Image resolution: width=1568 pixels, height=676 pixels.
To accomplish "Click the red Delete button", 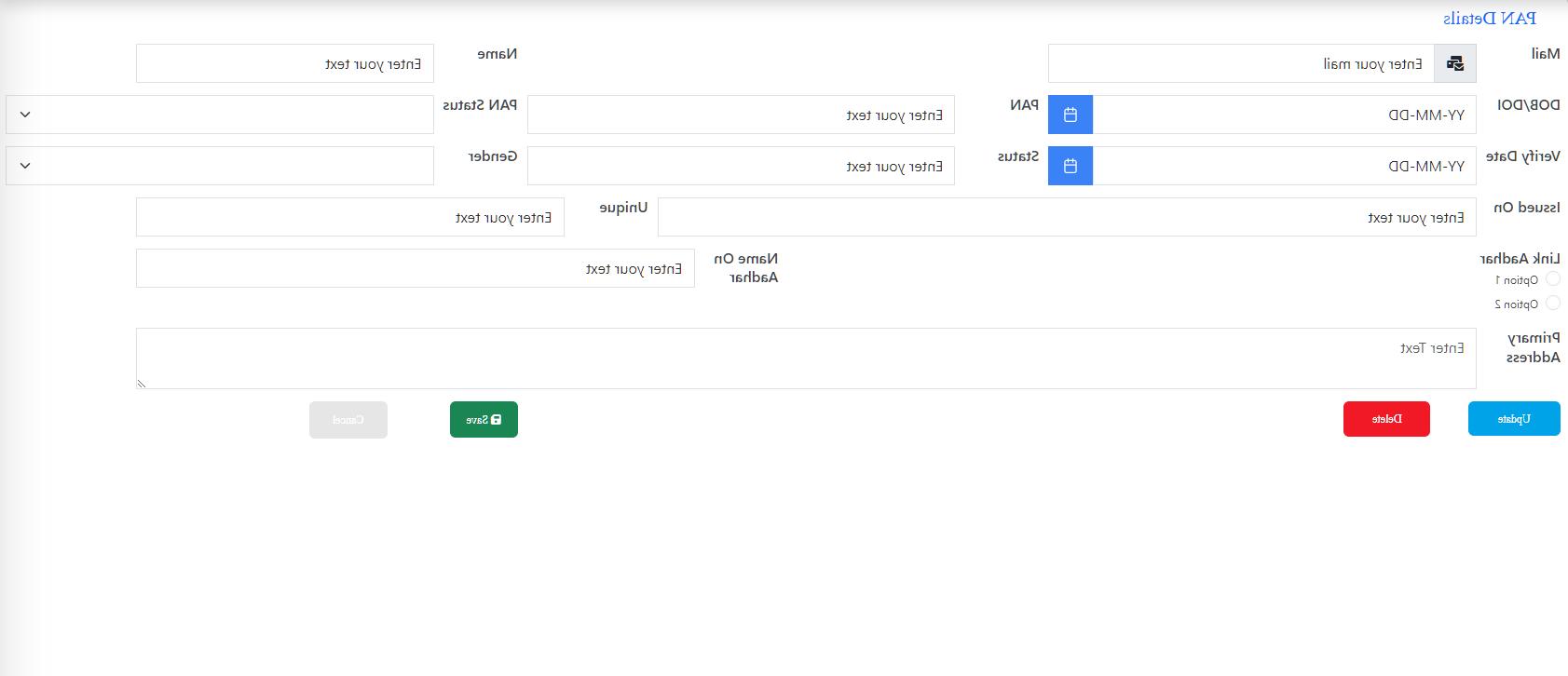I will (x=1386, y=419).
